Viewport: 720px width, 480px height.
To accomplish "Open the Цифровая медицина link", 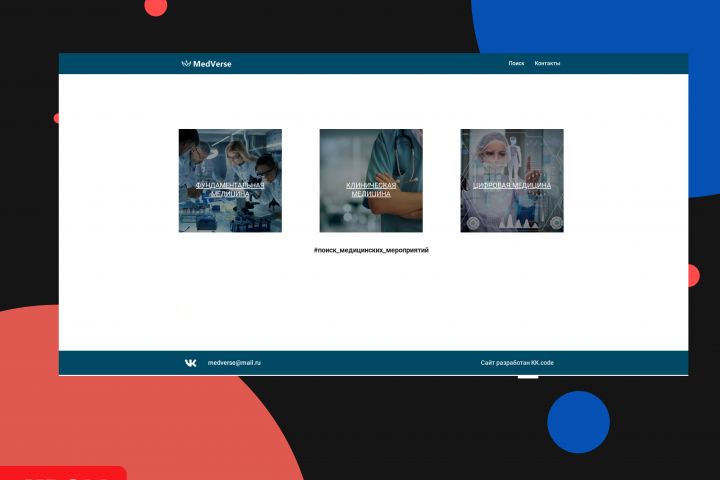I will click(512, 185).
